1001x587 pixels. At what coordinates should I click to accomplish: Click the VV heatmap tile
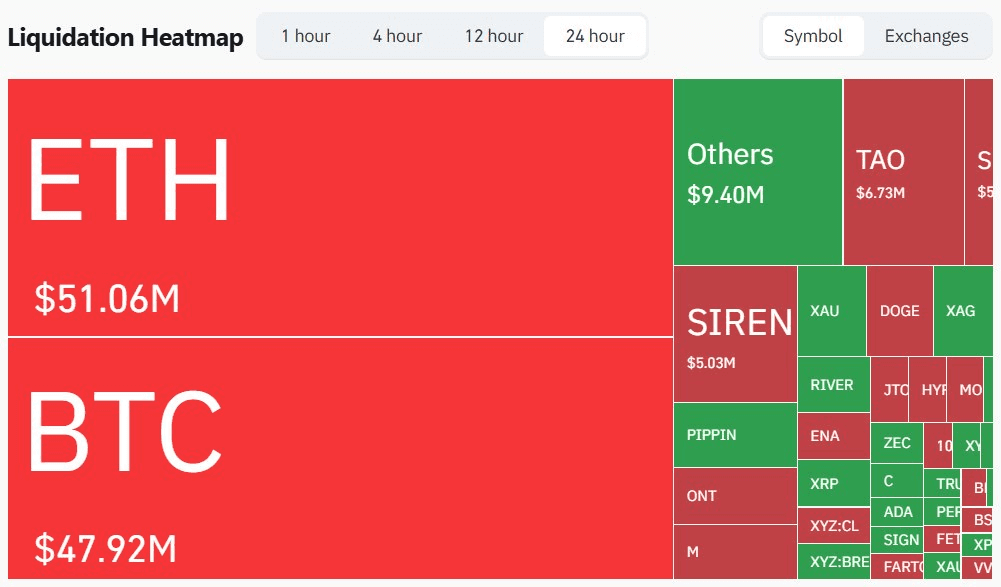pos(977,567)
